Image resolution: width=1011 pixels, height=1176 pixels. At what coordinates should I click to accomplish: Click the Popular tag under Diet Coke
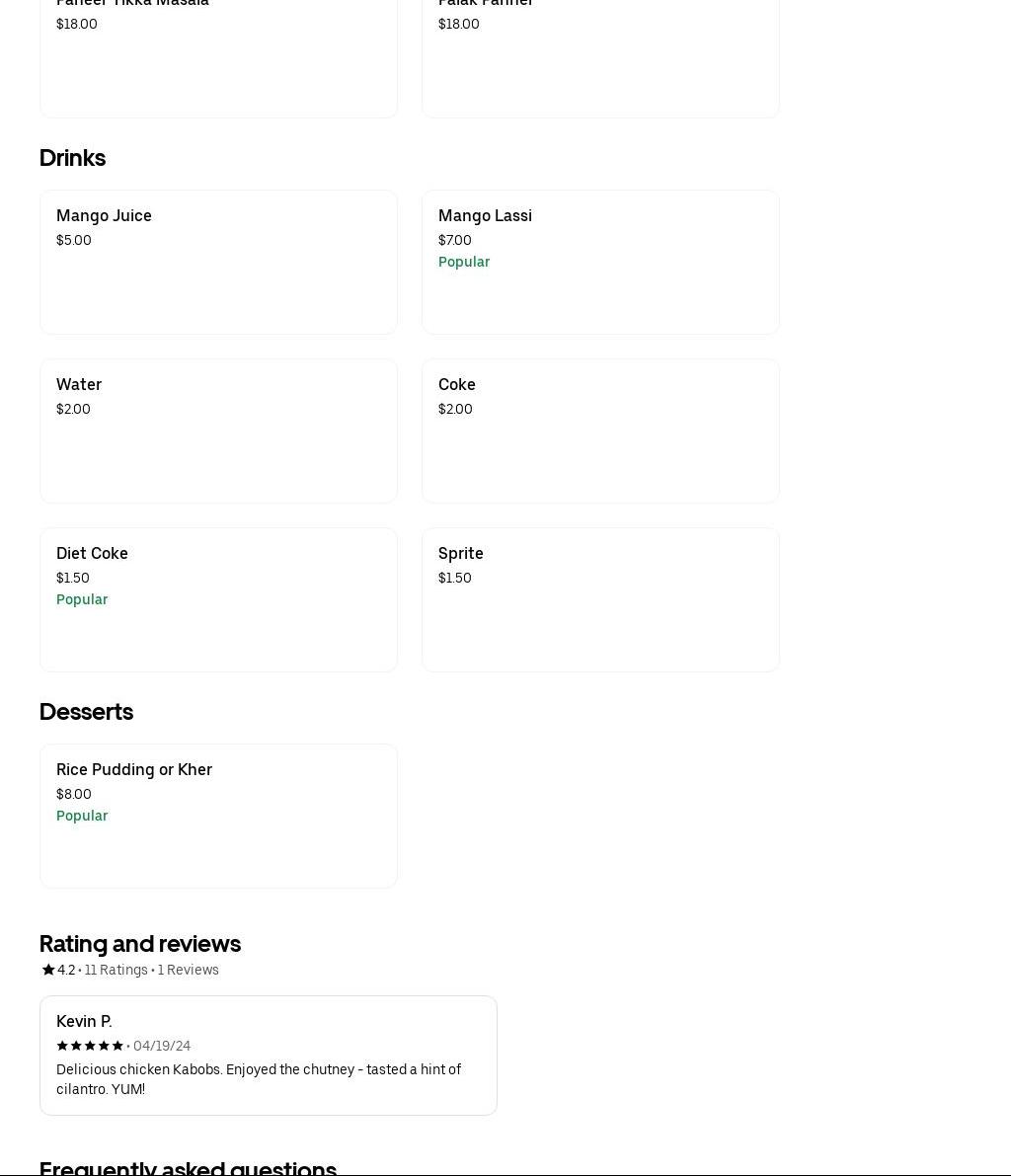pos(82,599)
